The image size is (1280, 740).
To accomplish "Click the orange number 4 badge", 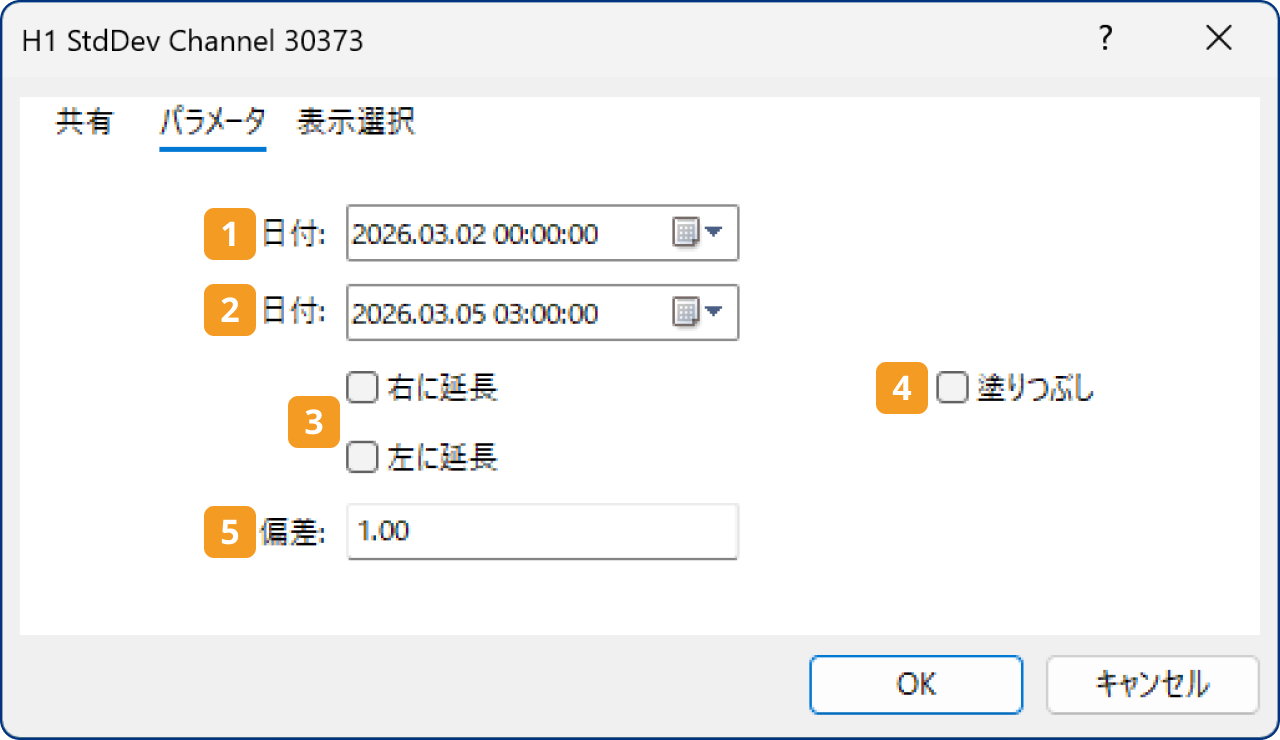I will tap(902, 389).
